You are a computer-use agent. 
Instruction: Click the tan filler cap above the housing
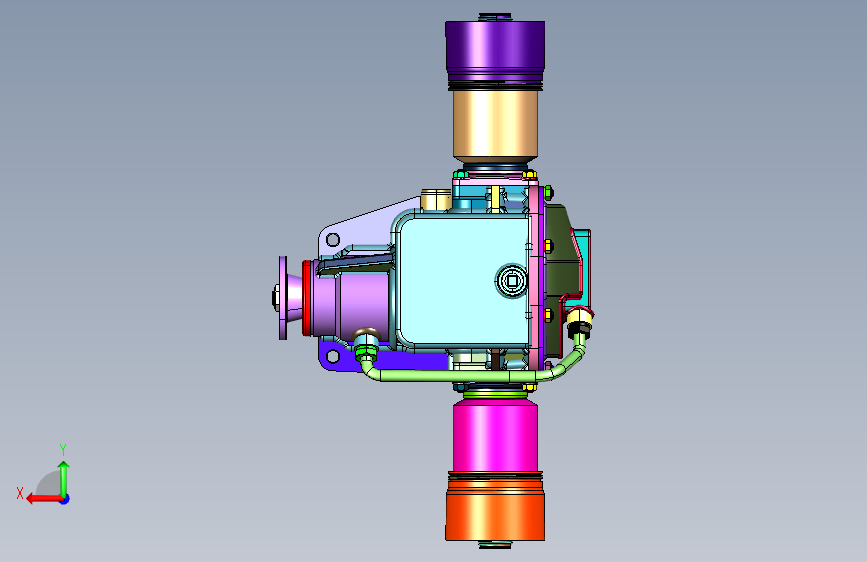click(x=436, y=200)
